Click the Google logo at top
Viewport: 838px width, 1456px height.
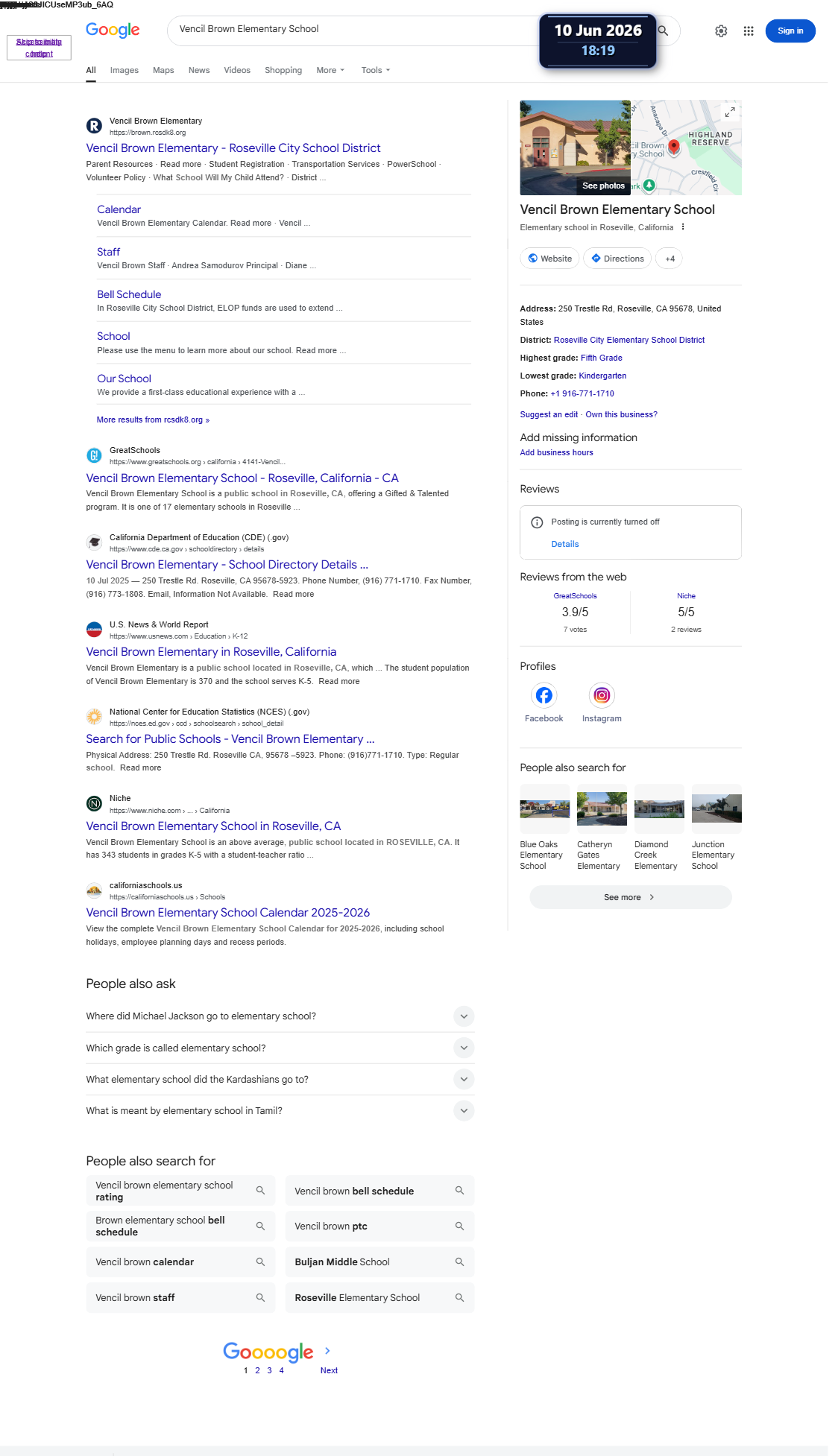(113, 30)
